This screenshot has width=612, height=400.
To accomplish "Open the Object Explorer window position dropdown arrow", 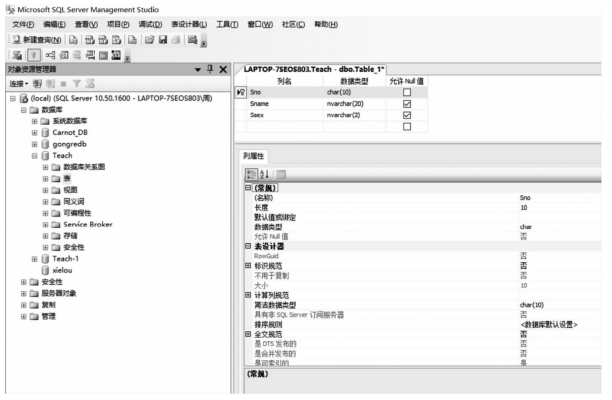I will [198, 69].
